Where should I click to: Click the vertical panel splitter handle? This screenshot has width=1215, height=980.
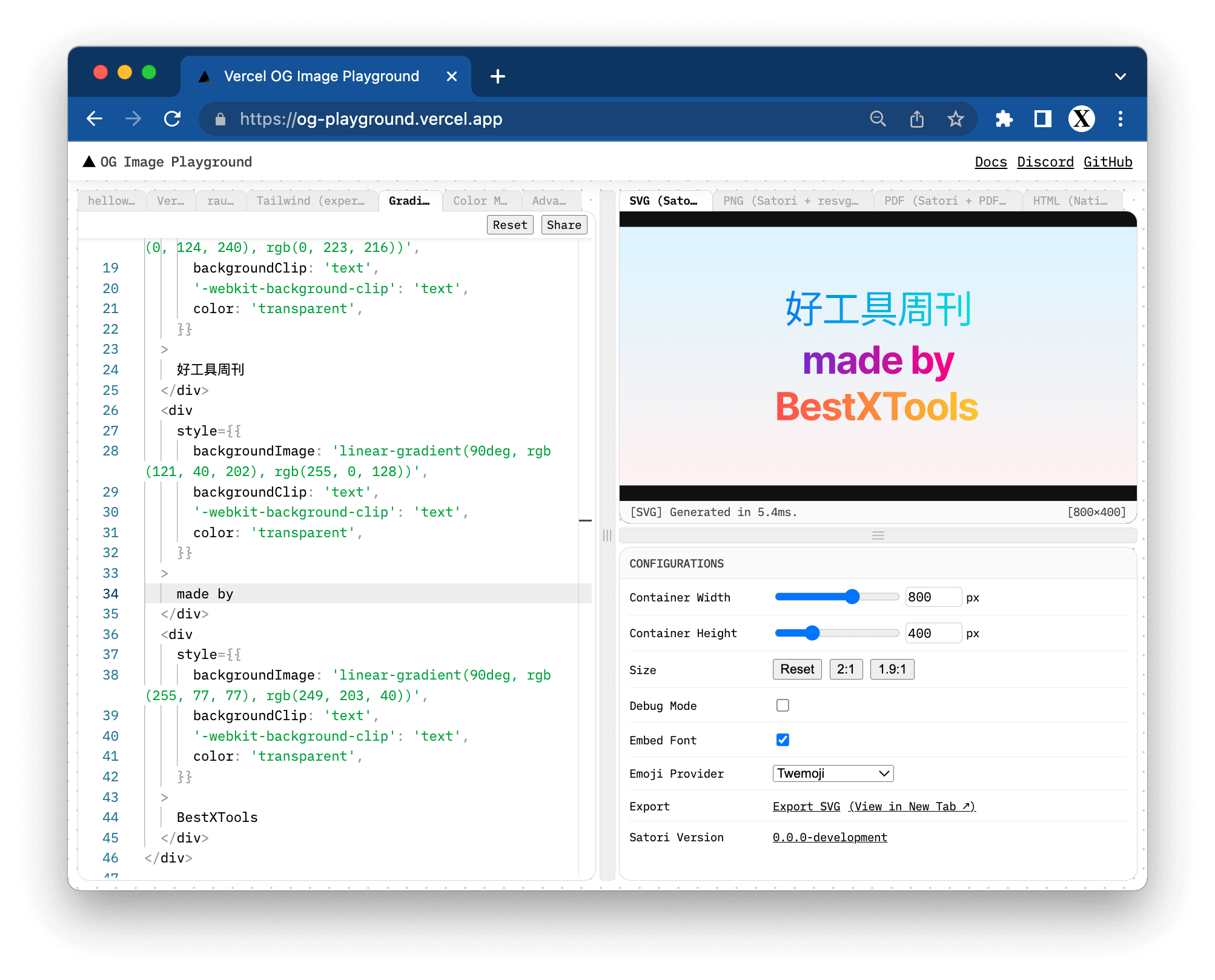coord(607,535)
